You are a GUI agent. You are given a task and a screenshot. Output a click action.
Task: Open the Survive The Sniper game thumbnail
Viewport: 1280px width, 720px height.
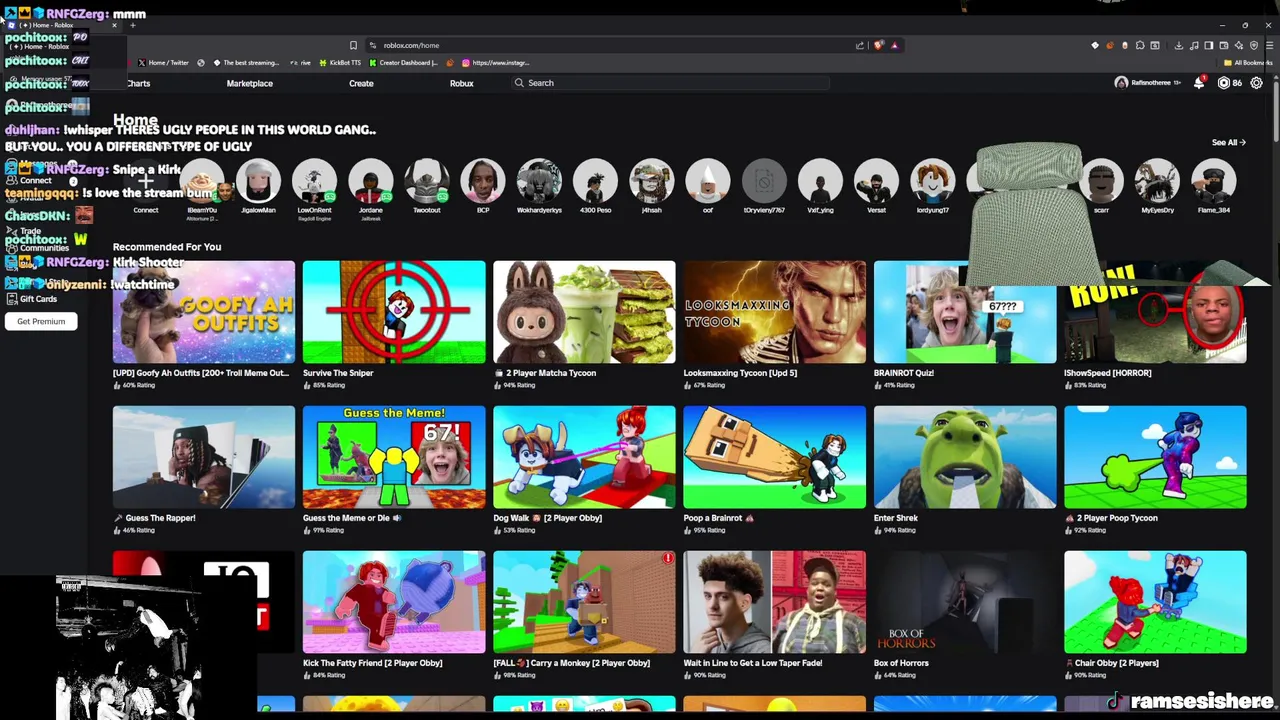(394, 312)
